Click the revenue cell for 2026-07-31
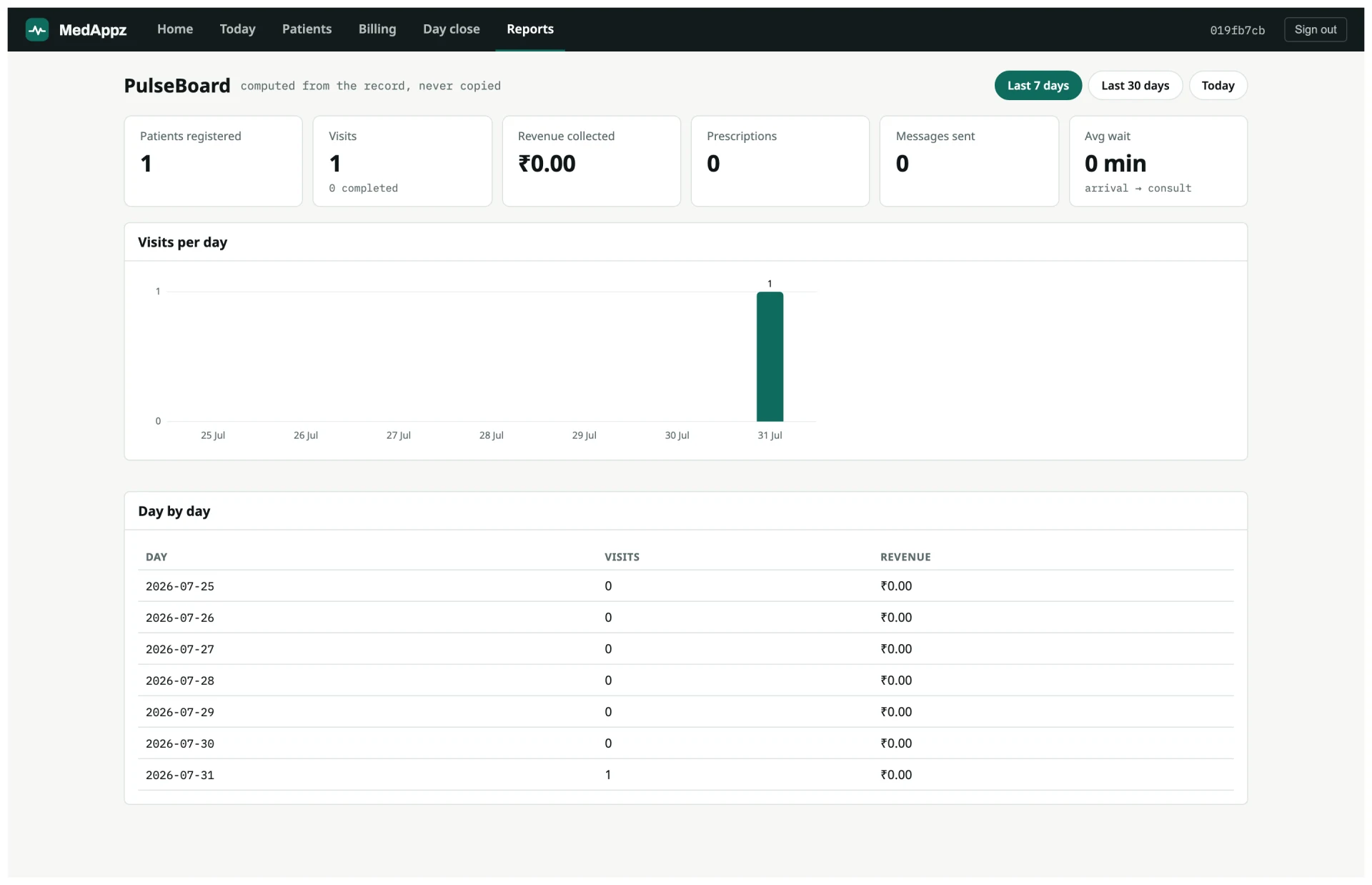The height and width of the screenshot is (885, 1372). [x=896, y=775]
